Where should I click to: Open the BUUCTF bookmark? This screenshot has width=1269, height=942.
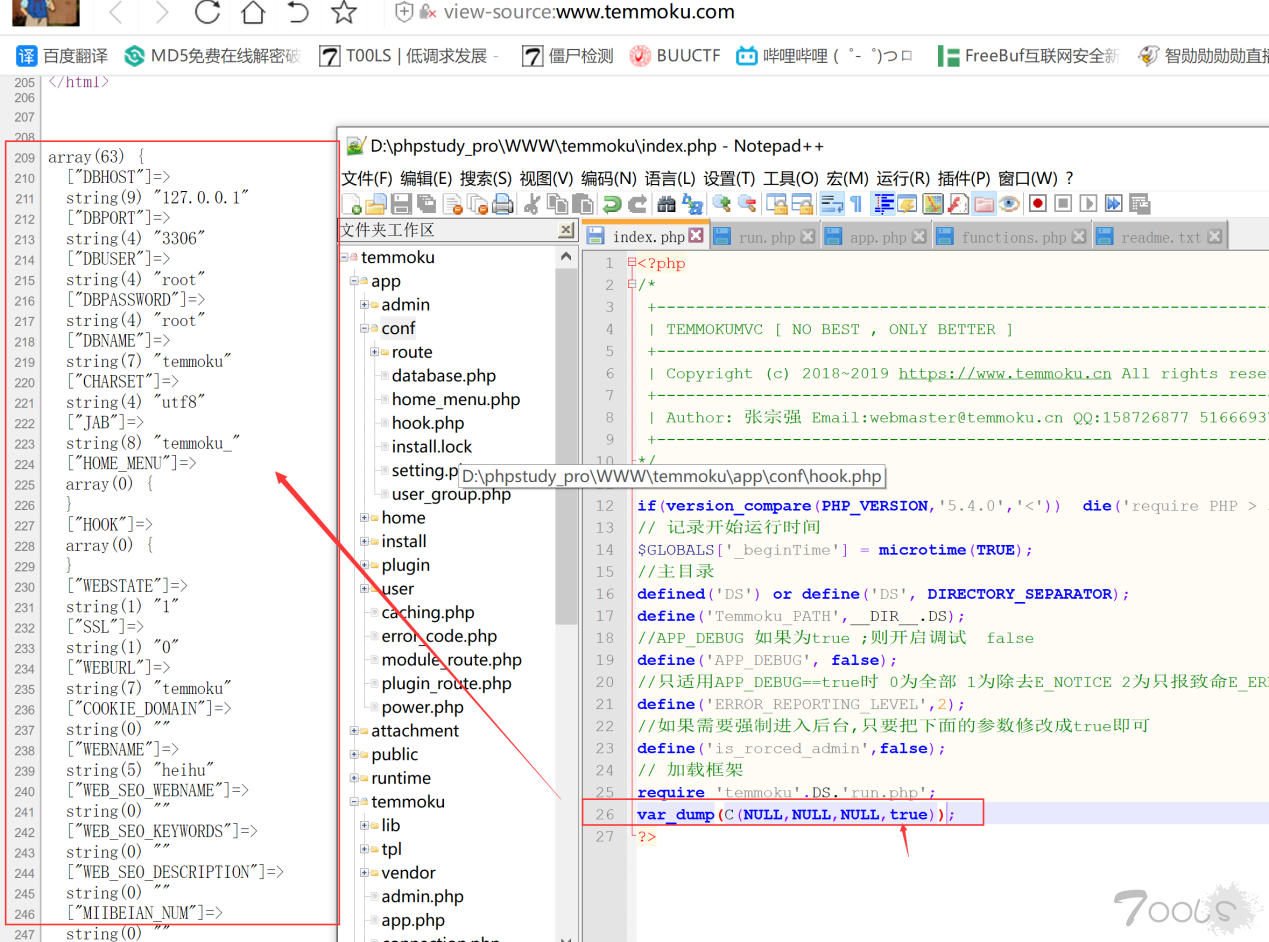(x=675, y=56)
